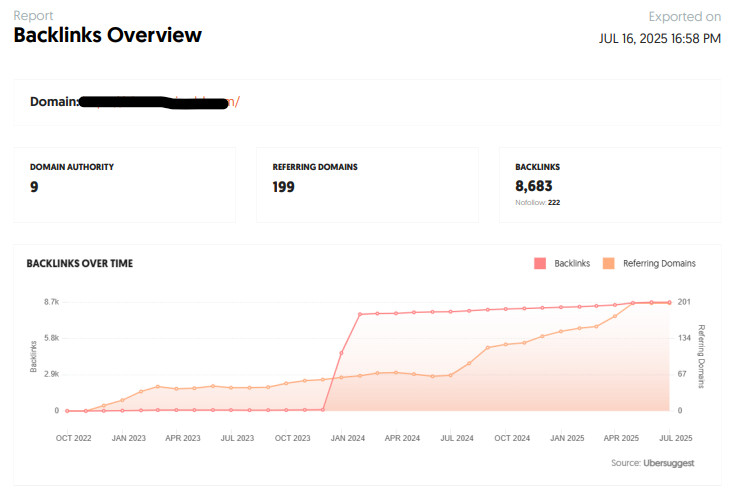Click the Ubersuggest source text
741x494 pixels.
(669, 463)
